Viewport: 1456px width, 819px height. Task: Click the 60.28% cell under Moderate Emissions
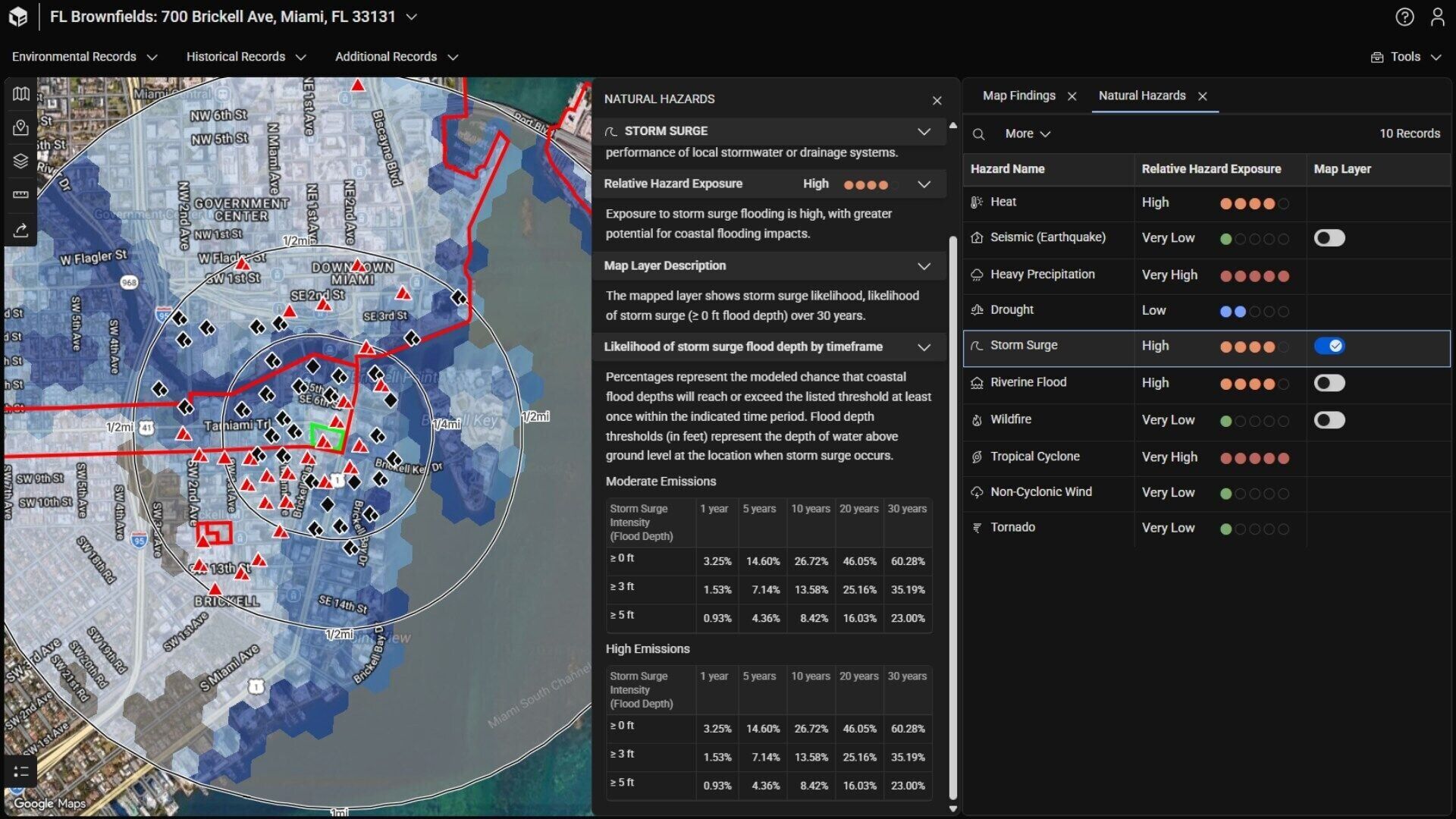coord(908,561)
